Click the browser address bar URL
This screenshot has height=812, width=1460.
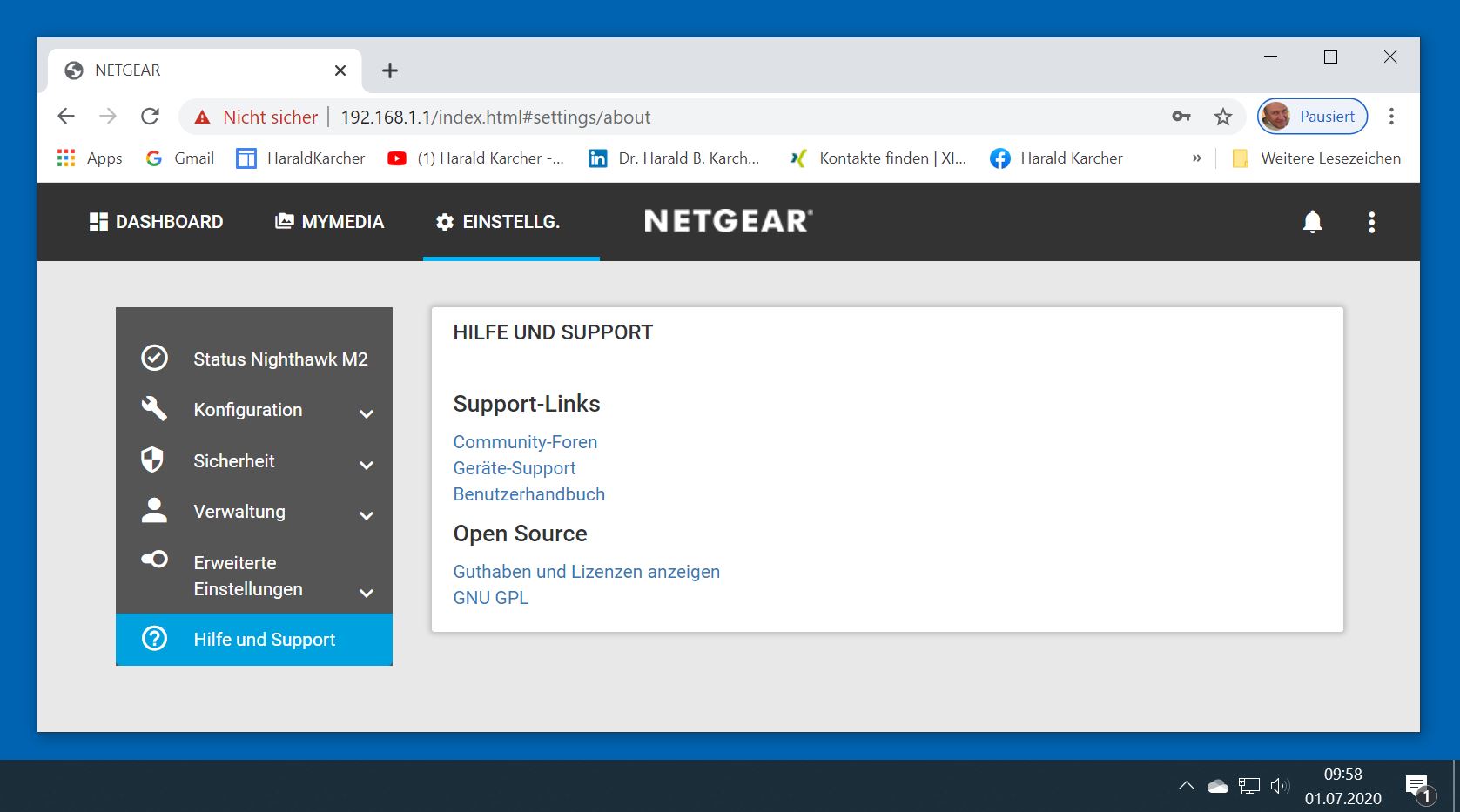coord(495,117)
